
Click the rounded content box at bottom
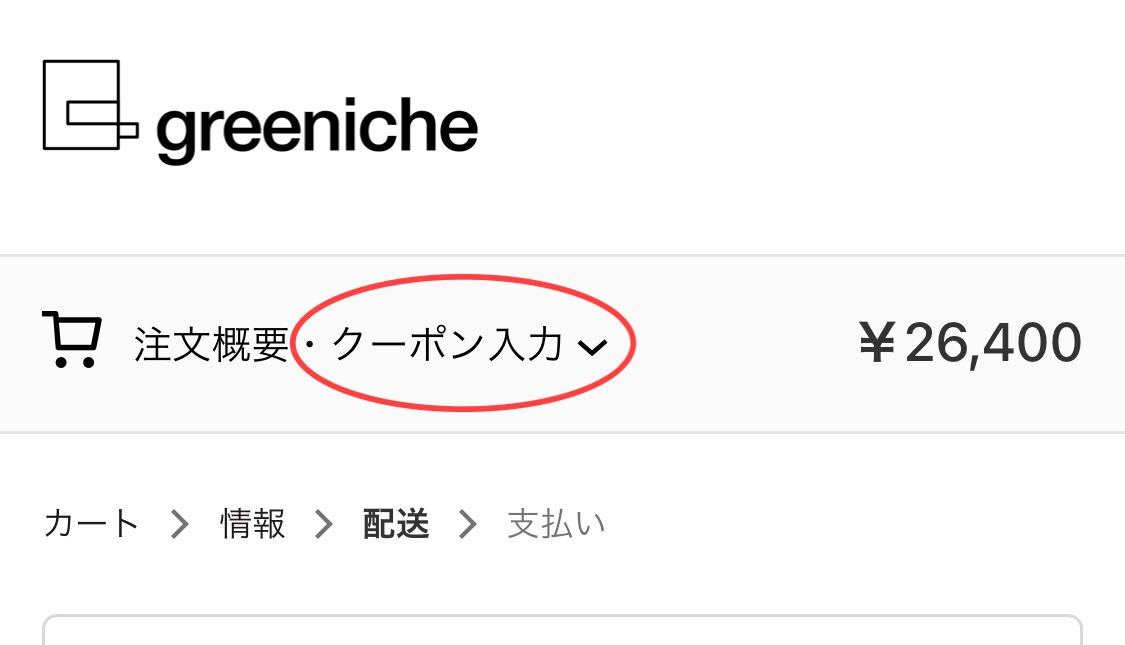[x=562, y=630]
